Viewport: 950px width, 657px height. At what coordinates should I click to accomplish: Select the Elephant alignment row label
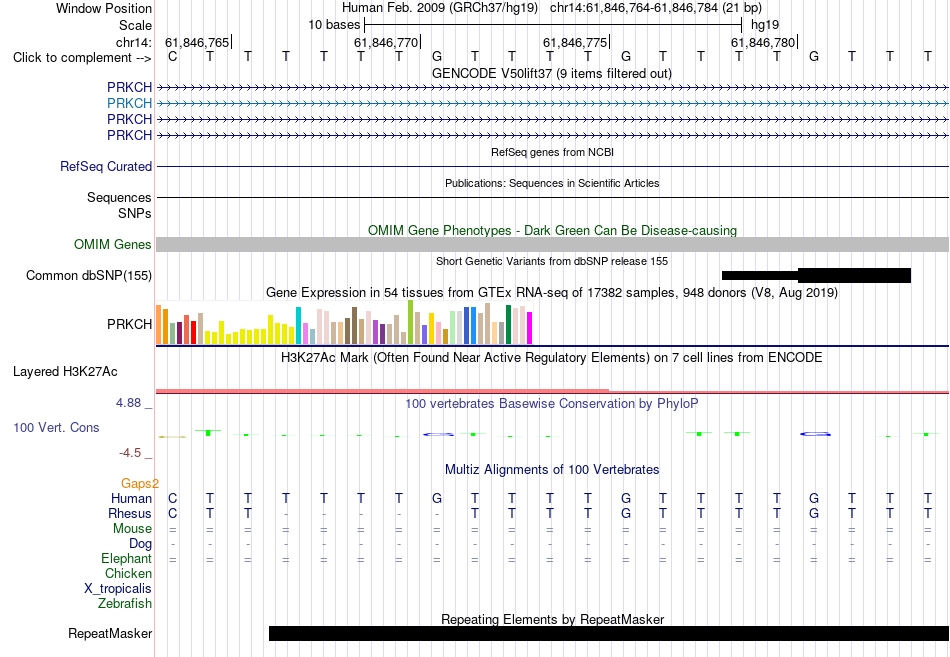126,558
